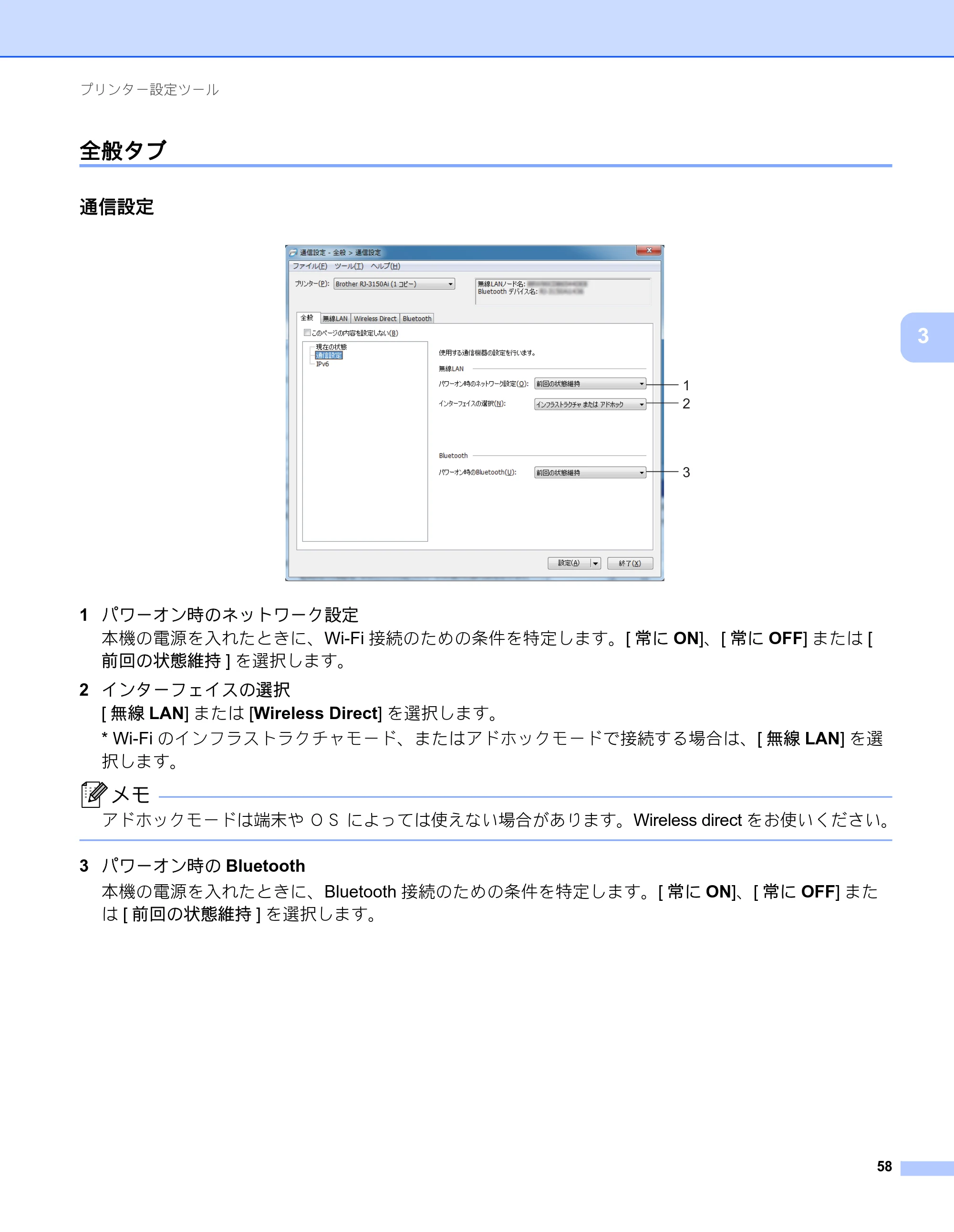Close the 通信設定 dialog window

(x=648, y=251)
